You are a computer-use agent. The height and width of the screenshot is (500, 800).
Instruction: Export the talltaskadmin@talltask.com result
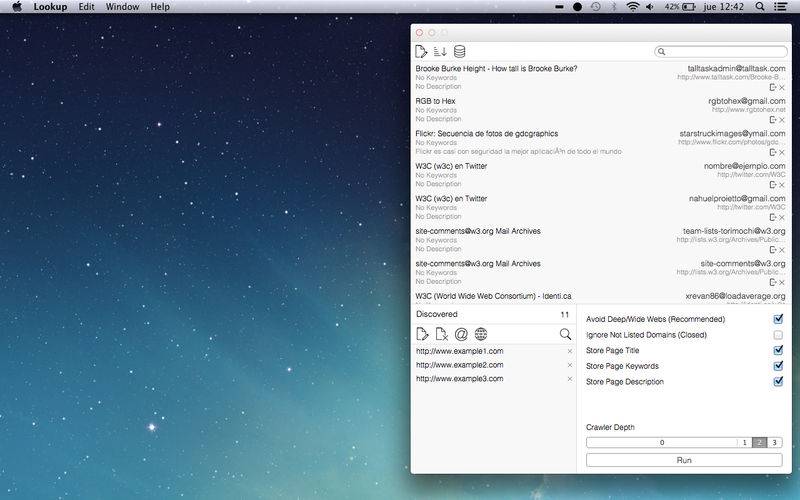tap(773, 87)
